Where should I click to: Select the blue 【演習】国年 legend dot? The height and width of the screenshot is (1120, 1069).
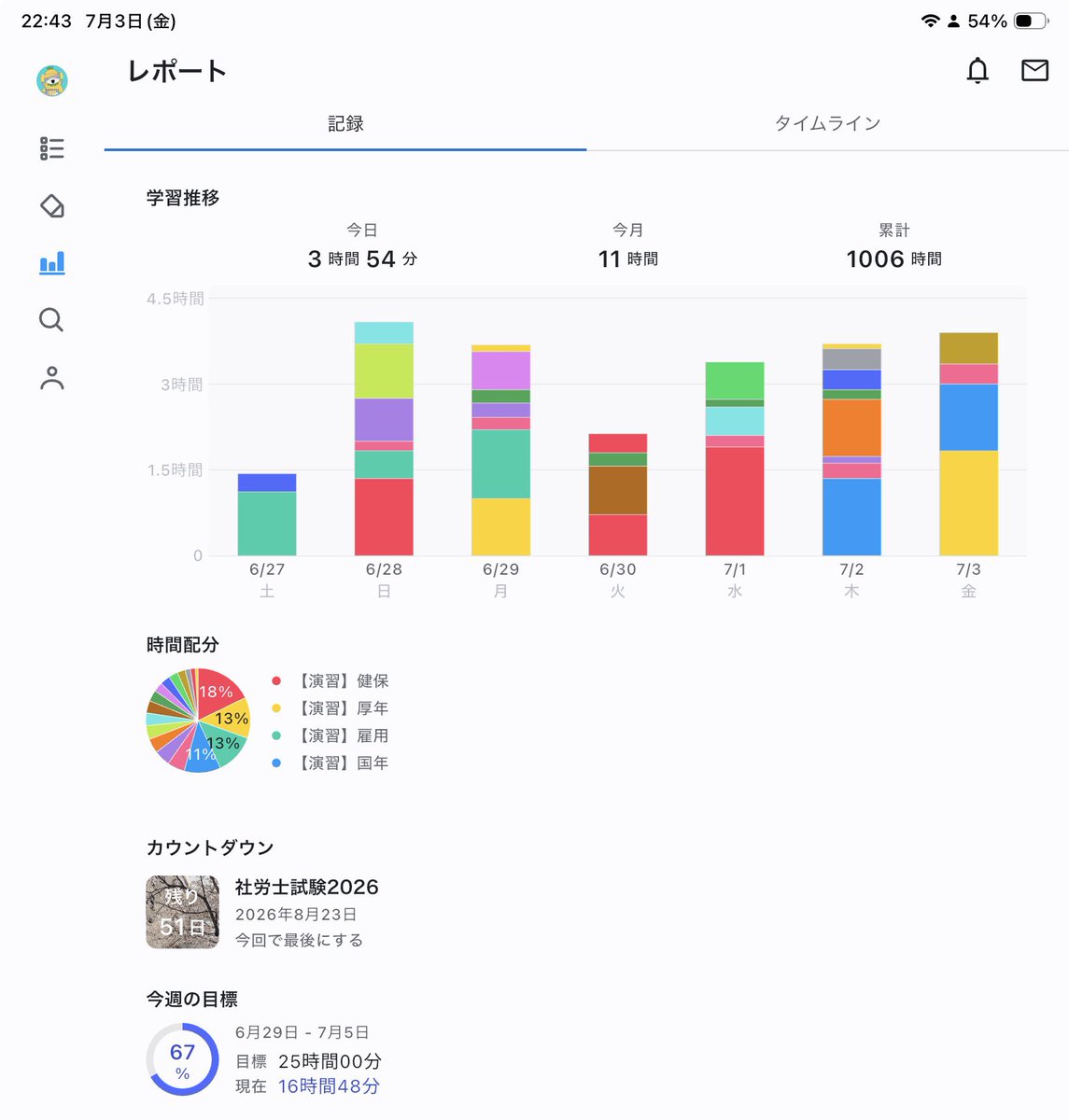(276, 763)
